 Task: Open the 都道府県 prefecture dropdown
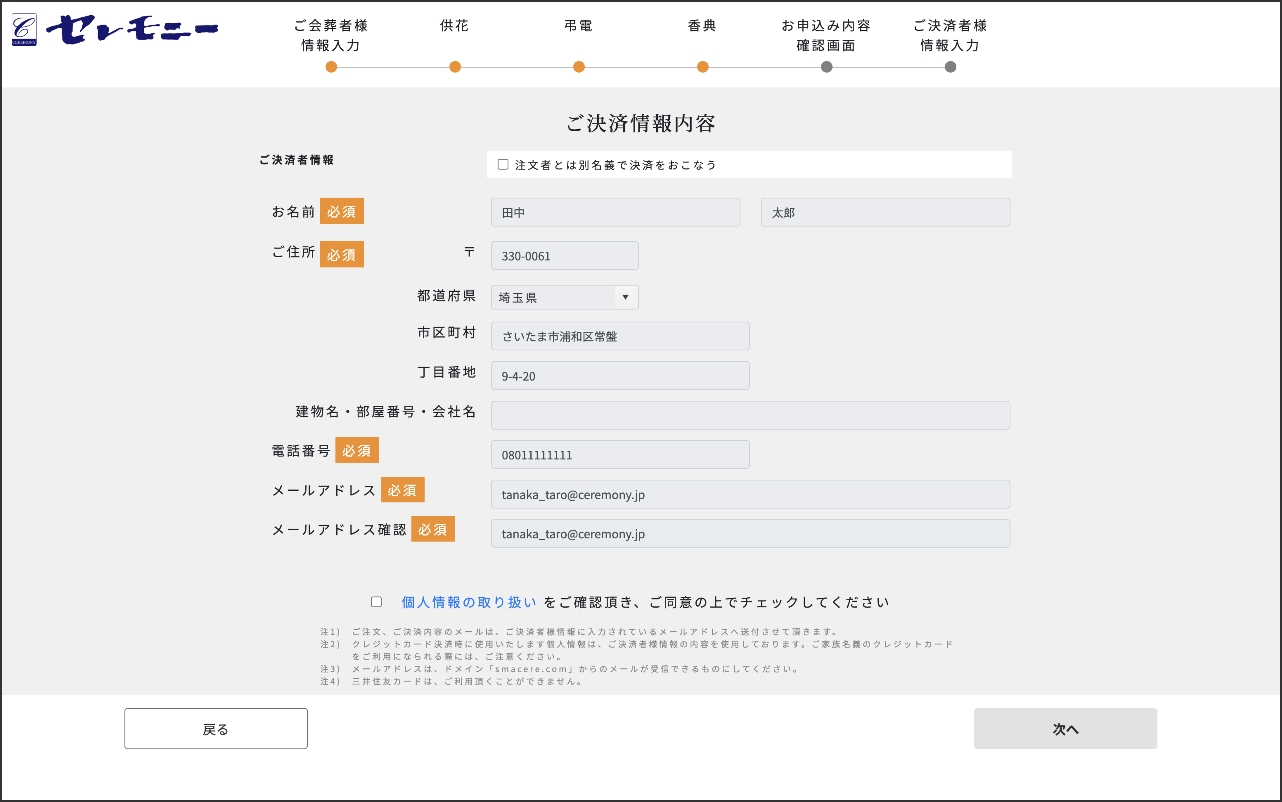564,297
